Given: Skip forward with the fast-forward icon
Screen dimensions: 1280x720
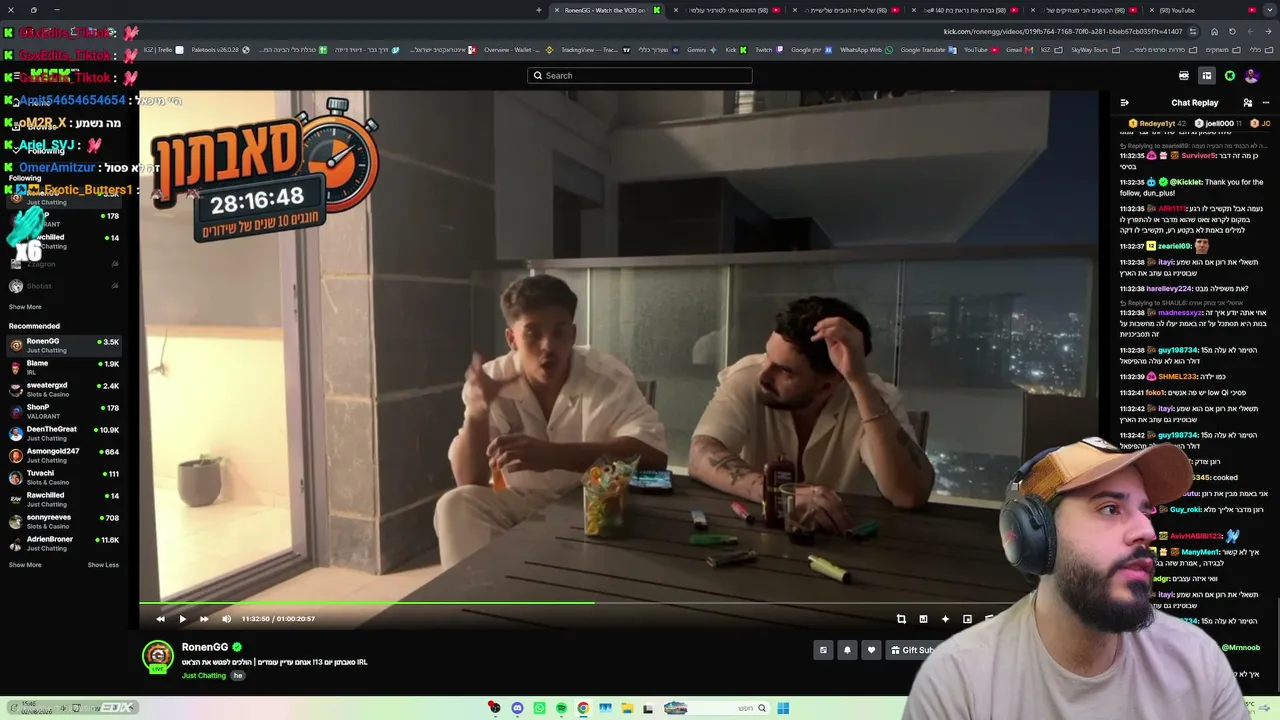Looking at the screenshot, I should tap(204, 619).
